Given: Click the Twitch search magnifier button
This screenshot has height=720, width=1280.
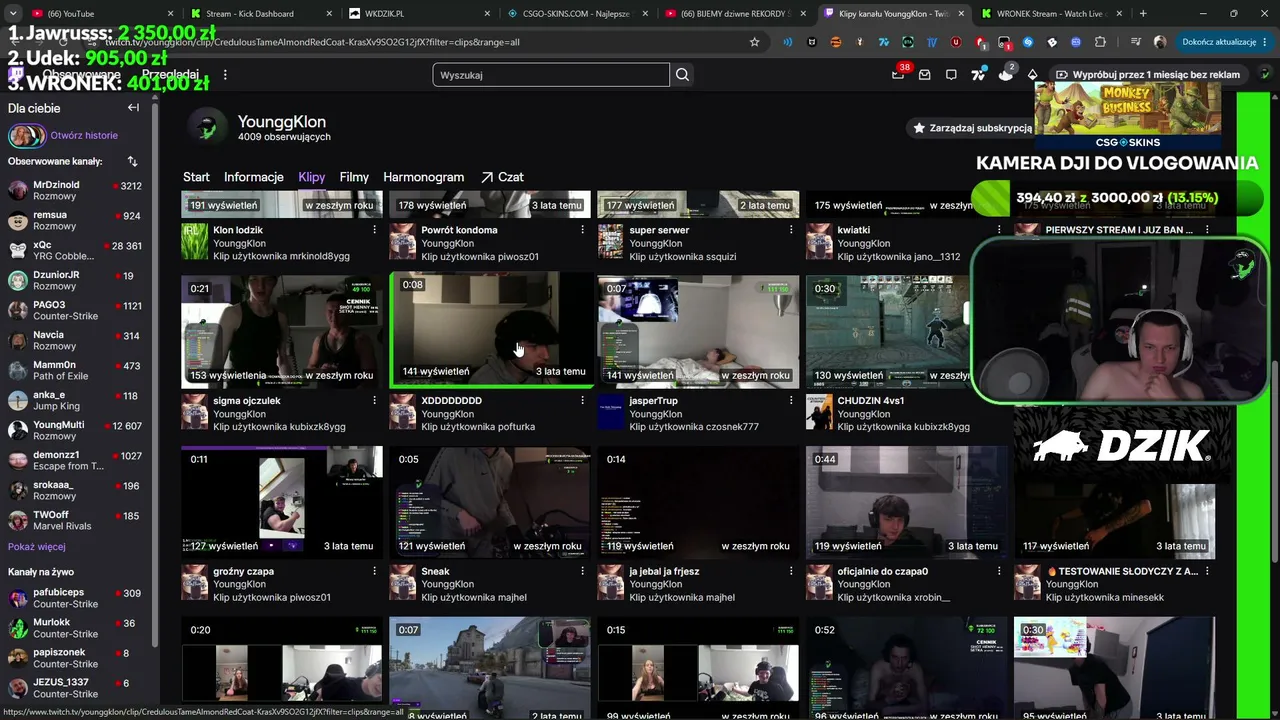Looking at the screenshot, I should pos(682,75).
